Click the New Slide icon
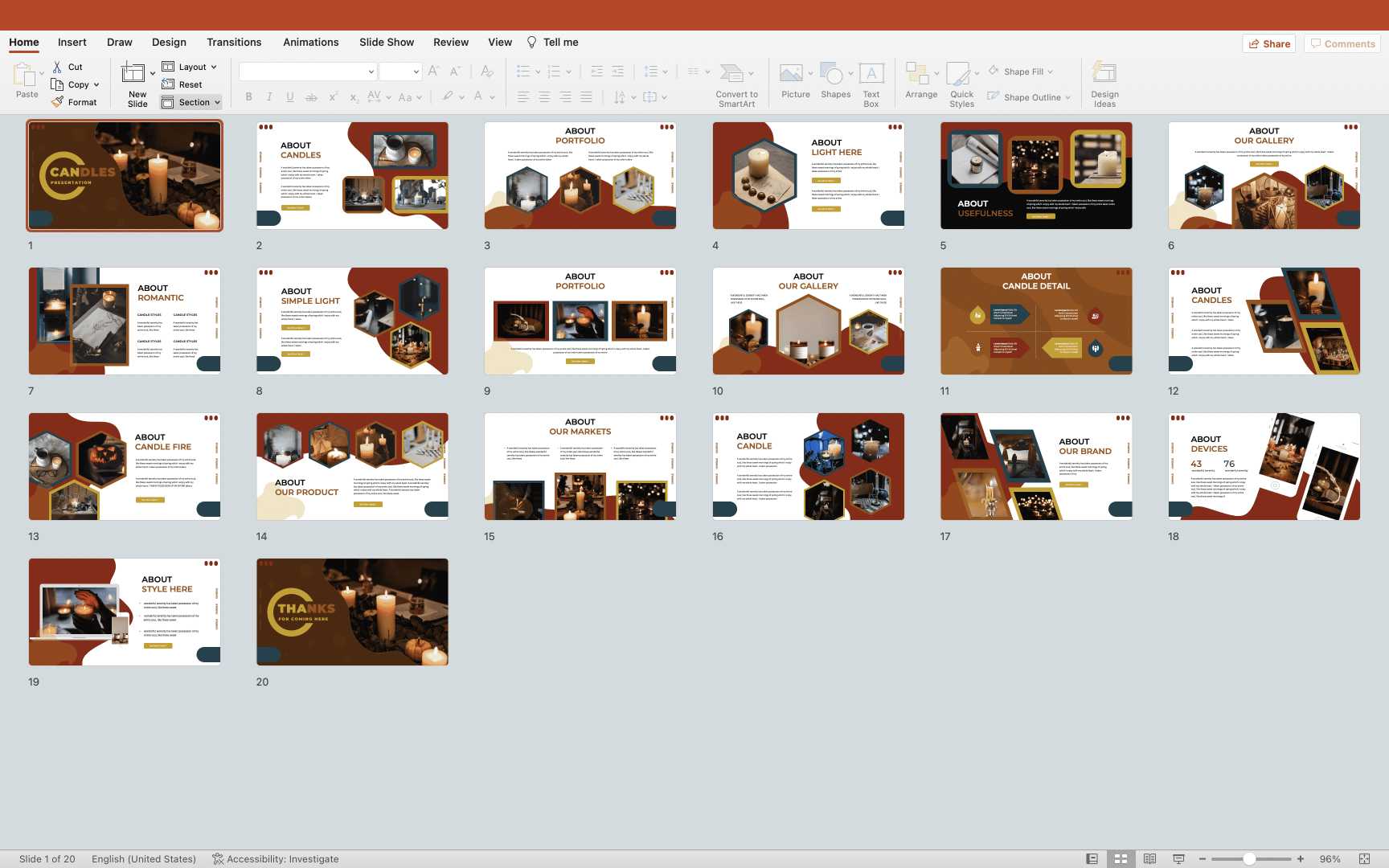The height and width of the screenshot is (868, 1389). coord(133,74)
